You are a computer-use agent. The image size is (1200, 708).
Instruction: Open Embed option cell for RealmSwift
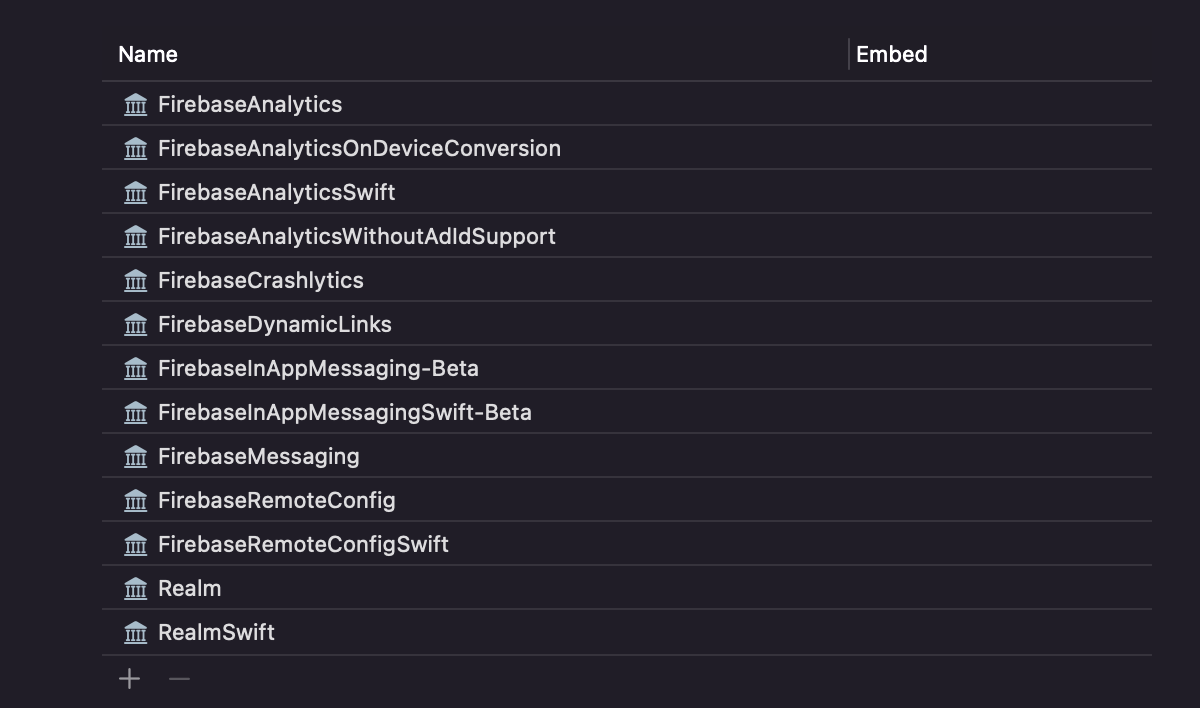point(1000,632)
